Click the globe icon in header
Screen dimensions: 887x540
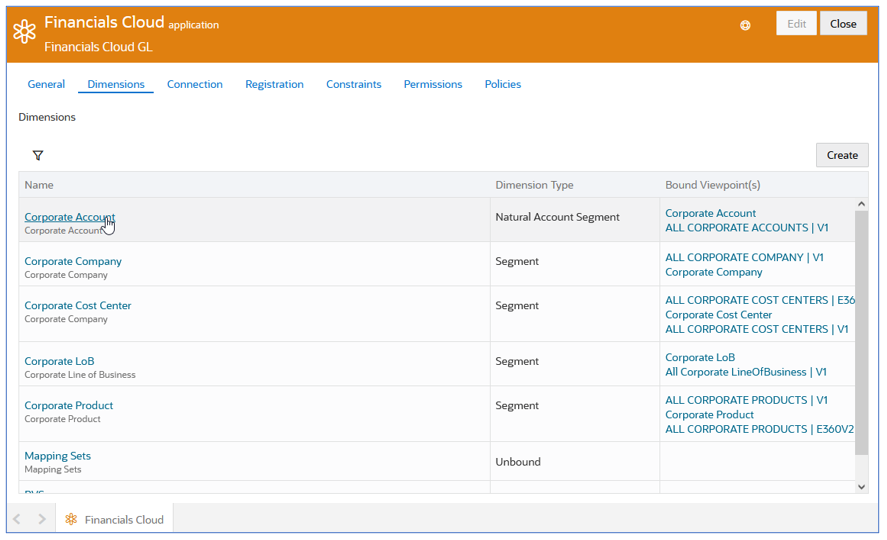(x=745, y=25)
